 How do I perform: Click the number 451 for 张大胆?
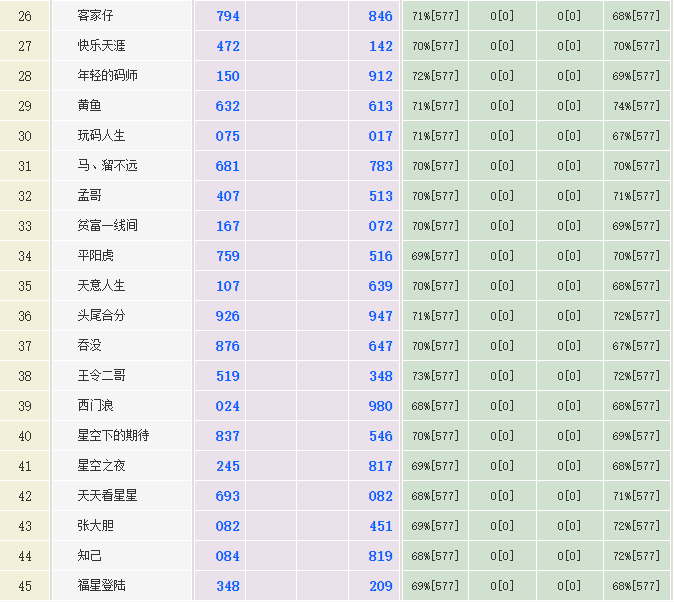coord(380,526)
